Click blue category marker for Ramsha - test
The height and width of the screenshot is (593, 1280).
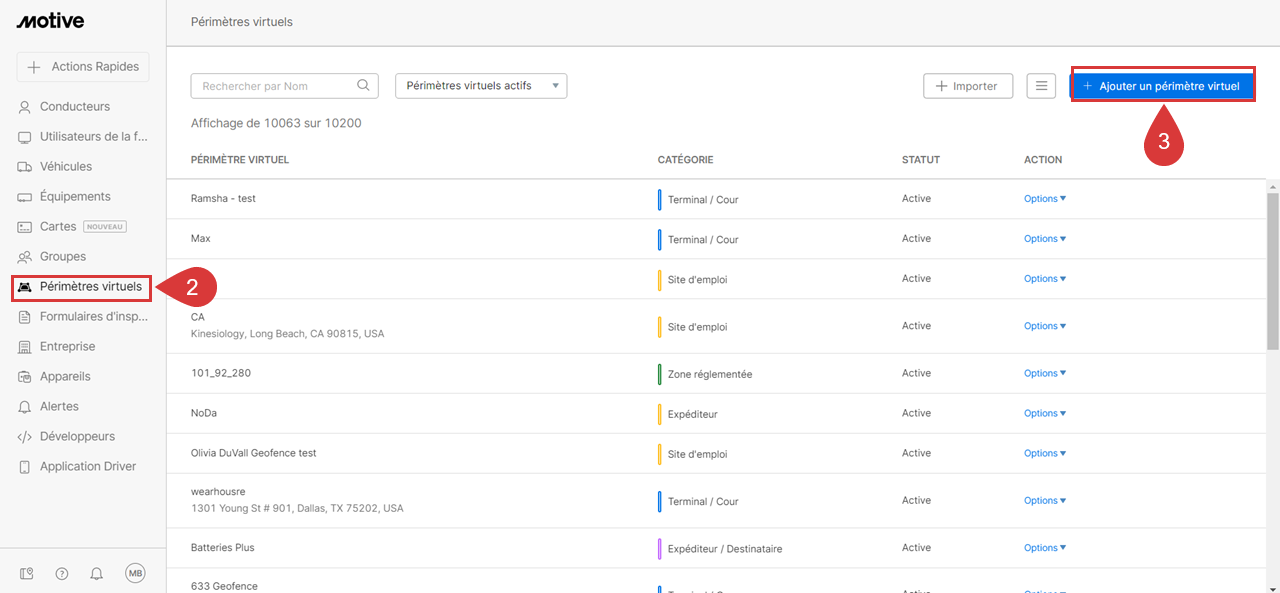point(659,199)
